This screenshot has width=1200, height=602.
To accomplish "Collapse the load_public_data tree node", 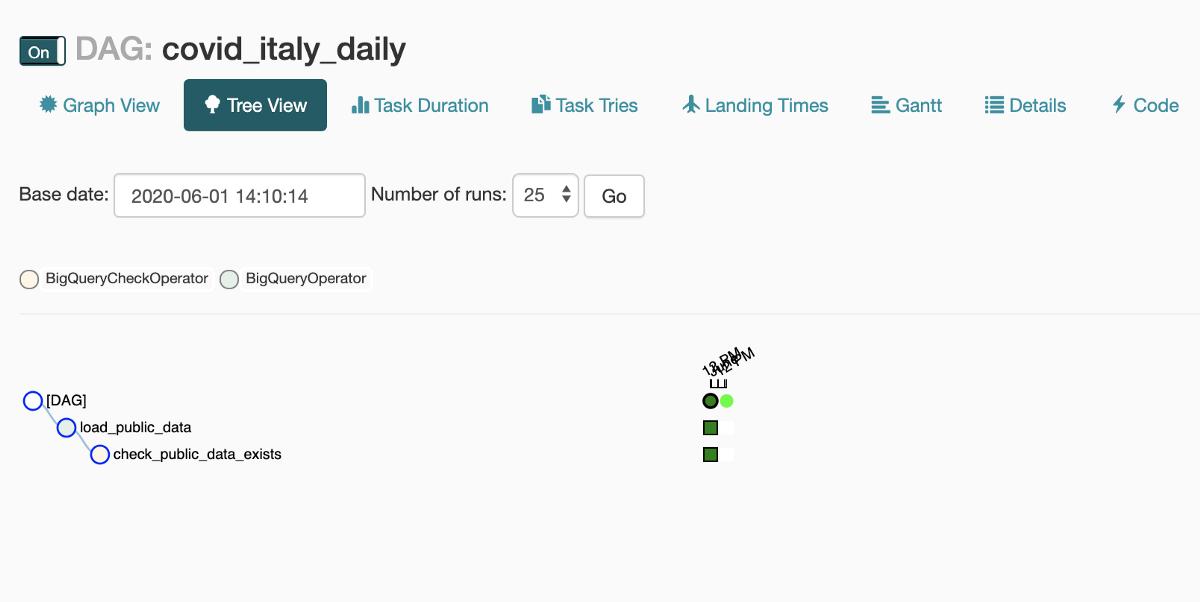I will pyautogui.click(x=66, y=428).
